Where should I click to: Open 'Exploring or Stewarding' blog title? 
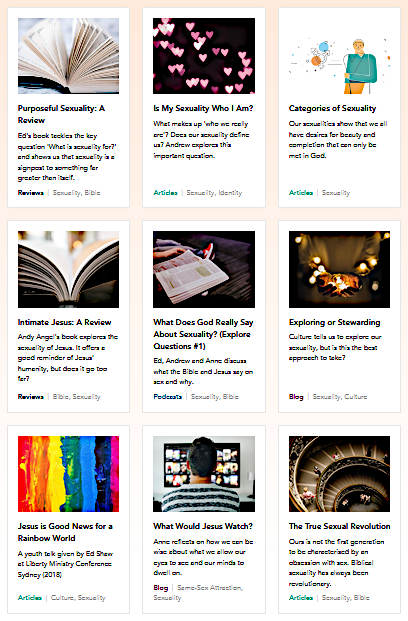click(x=334, y=322)
